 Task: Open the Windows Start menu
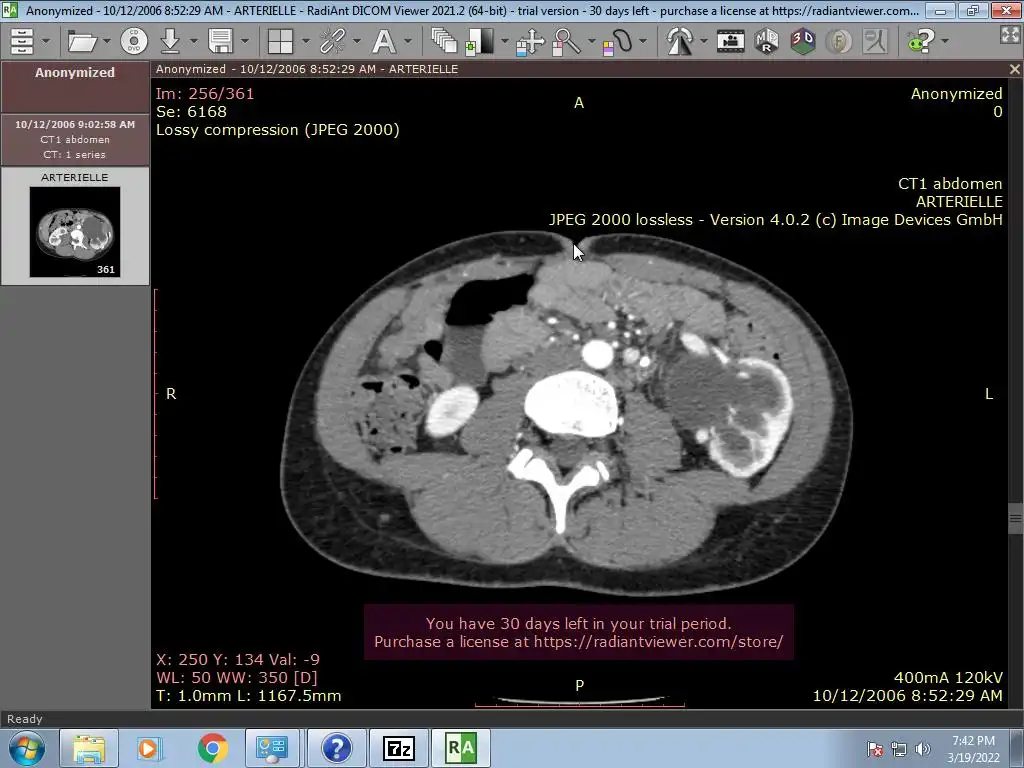coord(26,748)
